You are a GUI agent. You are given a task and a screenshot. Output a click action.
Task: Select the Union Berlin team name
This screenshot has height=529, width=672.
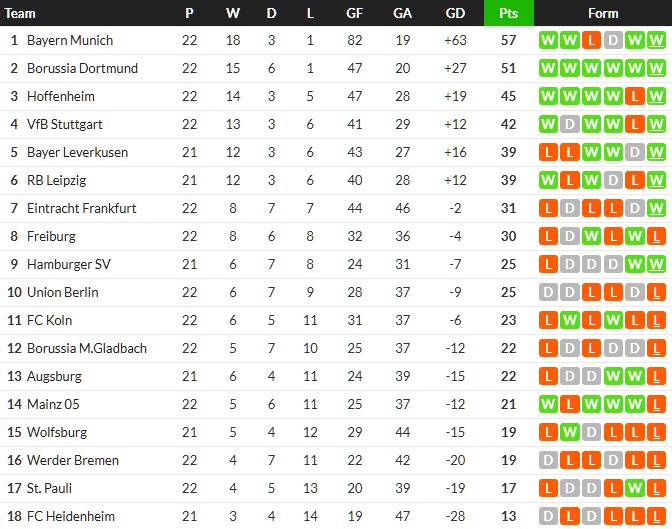point(62,293)
